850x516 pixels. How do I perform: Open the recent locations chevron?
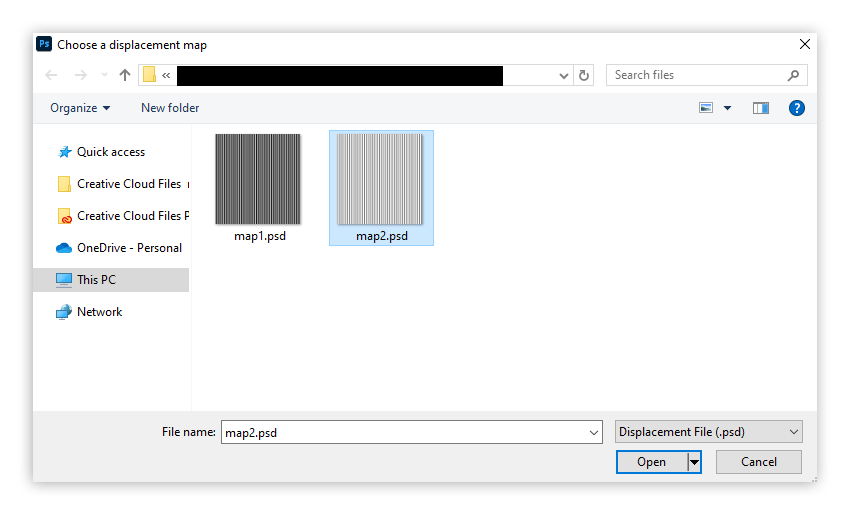tap(104, 75)
